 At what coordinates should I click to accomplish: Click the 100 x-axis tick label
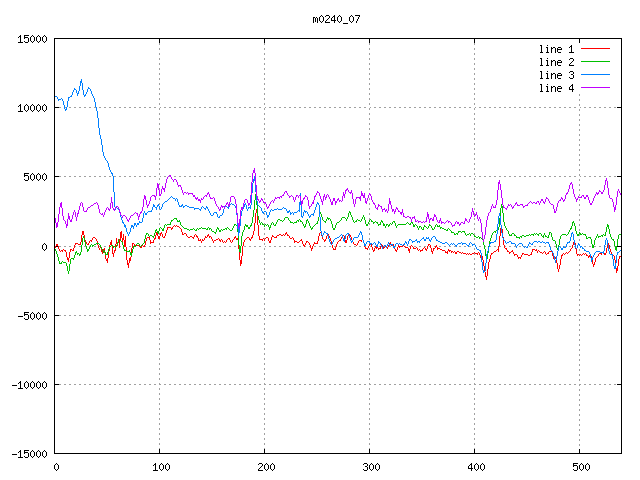point(160,467)
